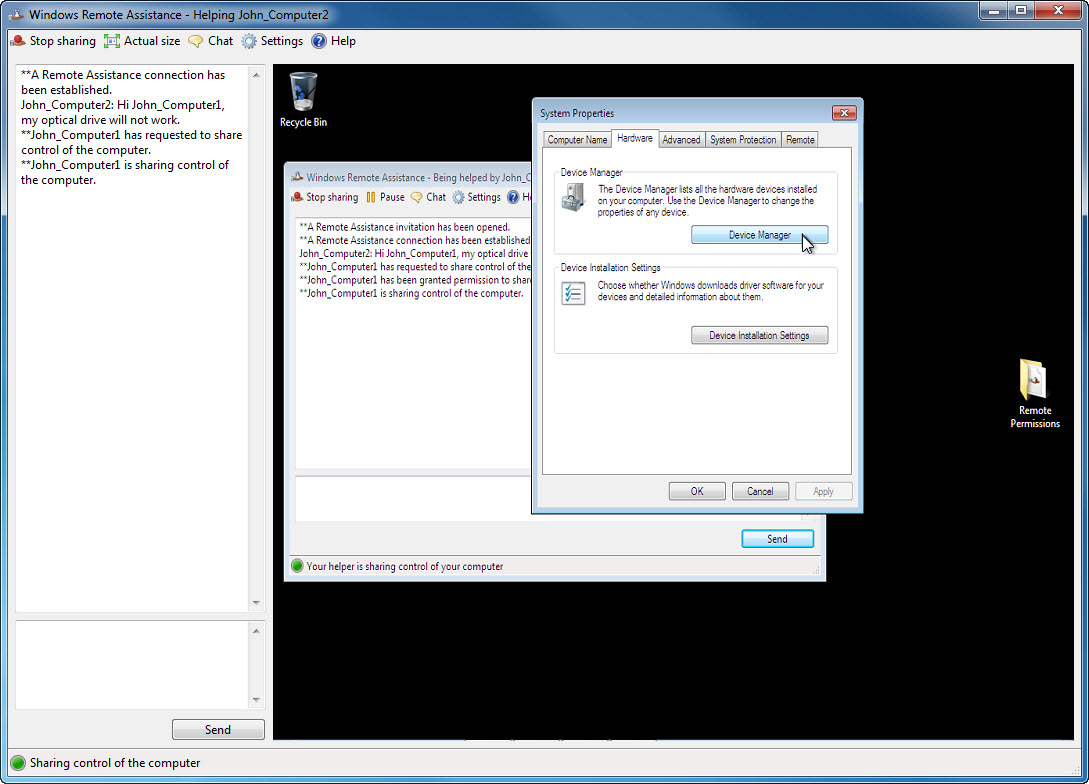
Task: Open Help in the helper toolbar
Action: (333, 41)
